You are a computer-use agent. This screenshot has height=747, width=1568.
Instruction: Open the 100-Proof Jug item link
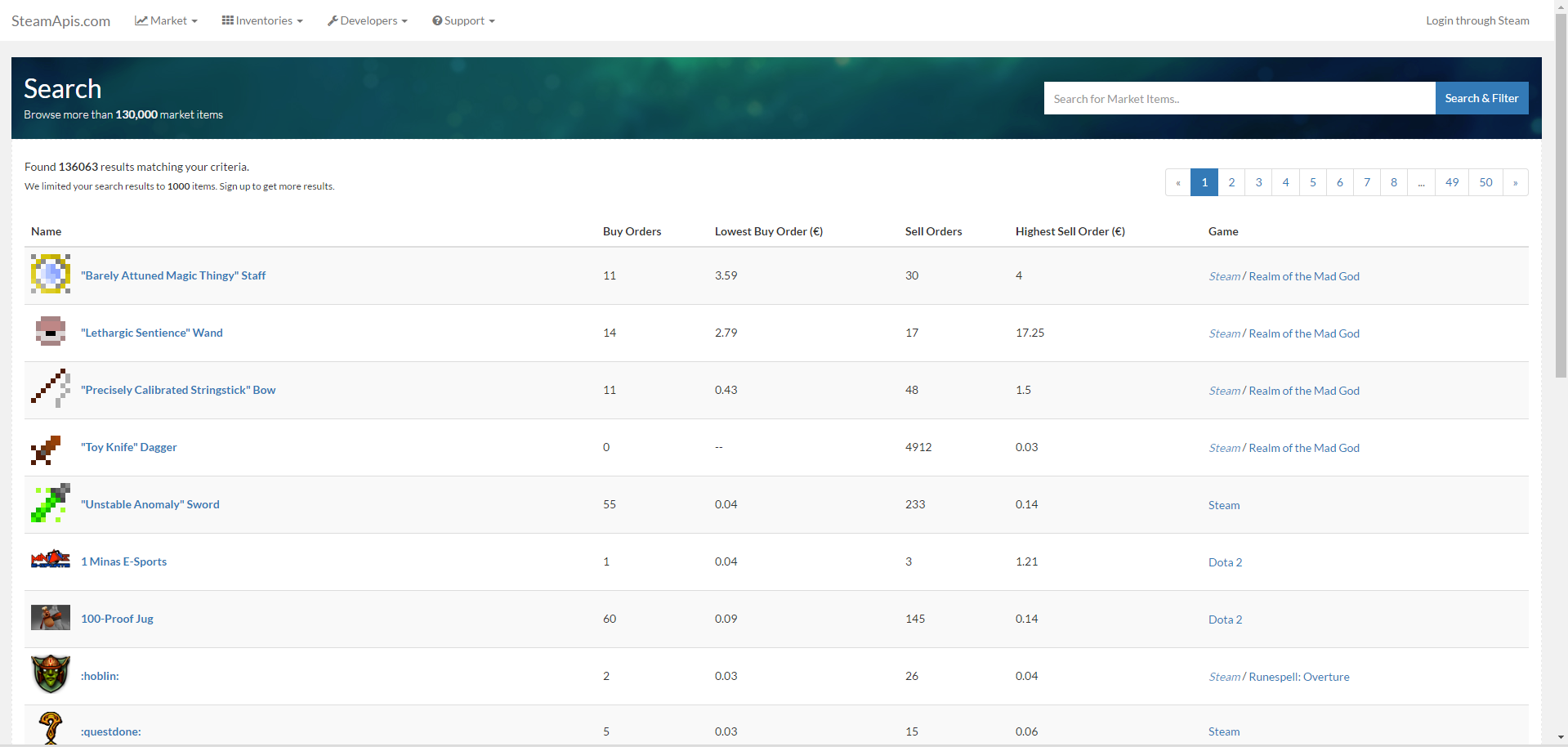pyautogui.click(x=117, y=619)
